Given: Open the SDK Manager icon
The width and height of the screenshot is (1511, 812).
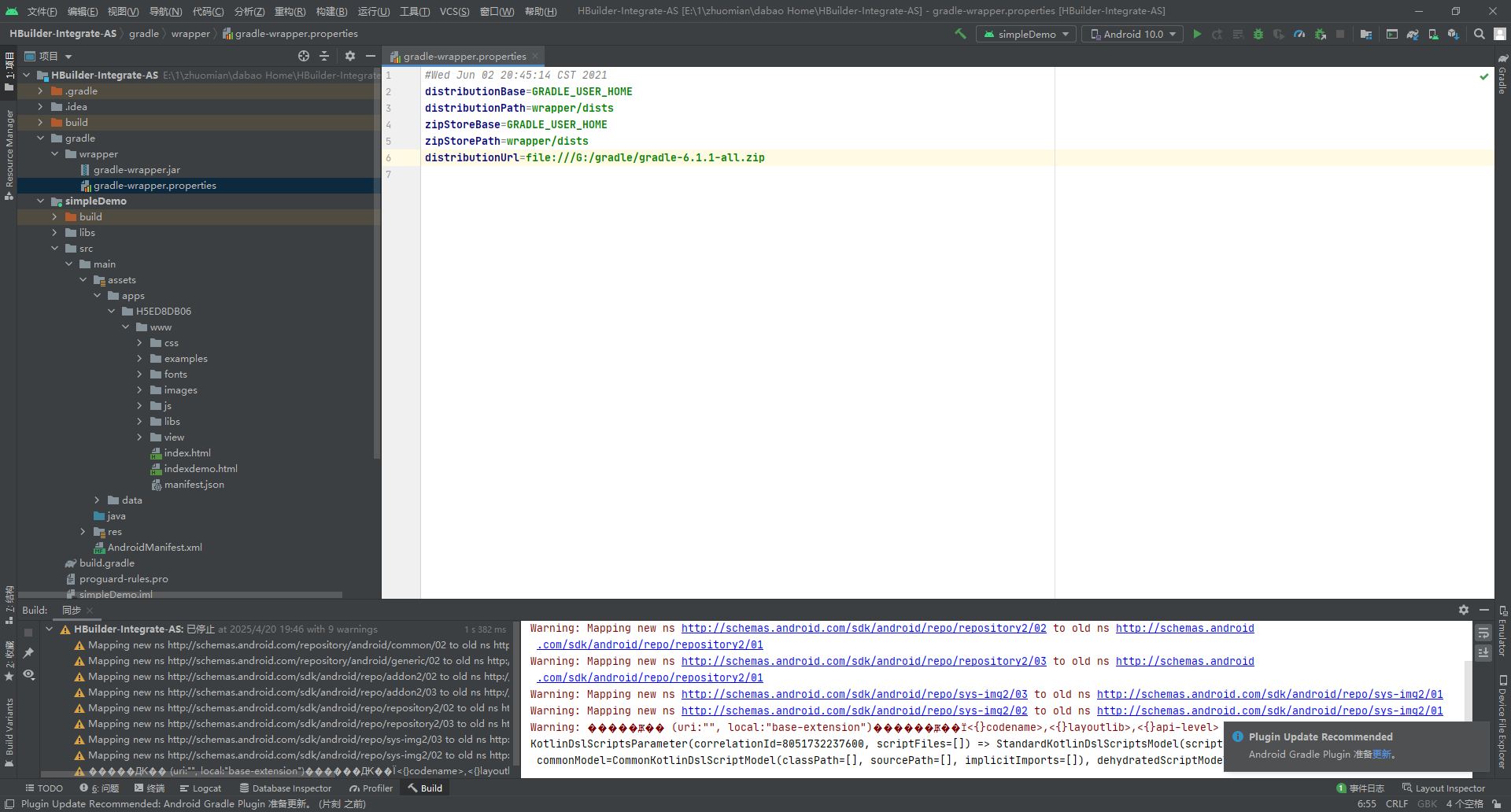Looking at the screenshot, I should (x=1454, y=34).
